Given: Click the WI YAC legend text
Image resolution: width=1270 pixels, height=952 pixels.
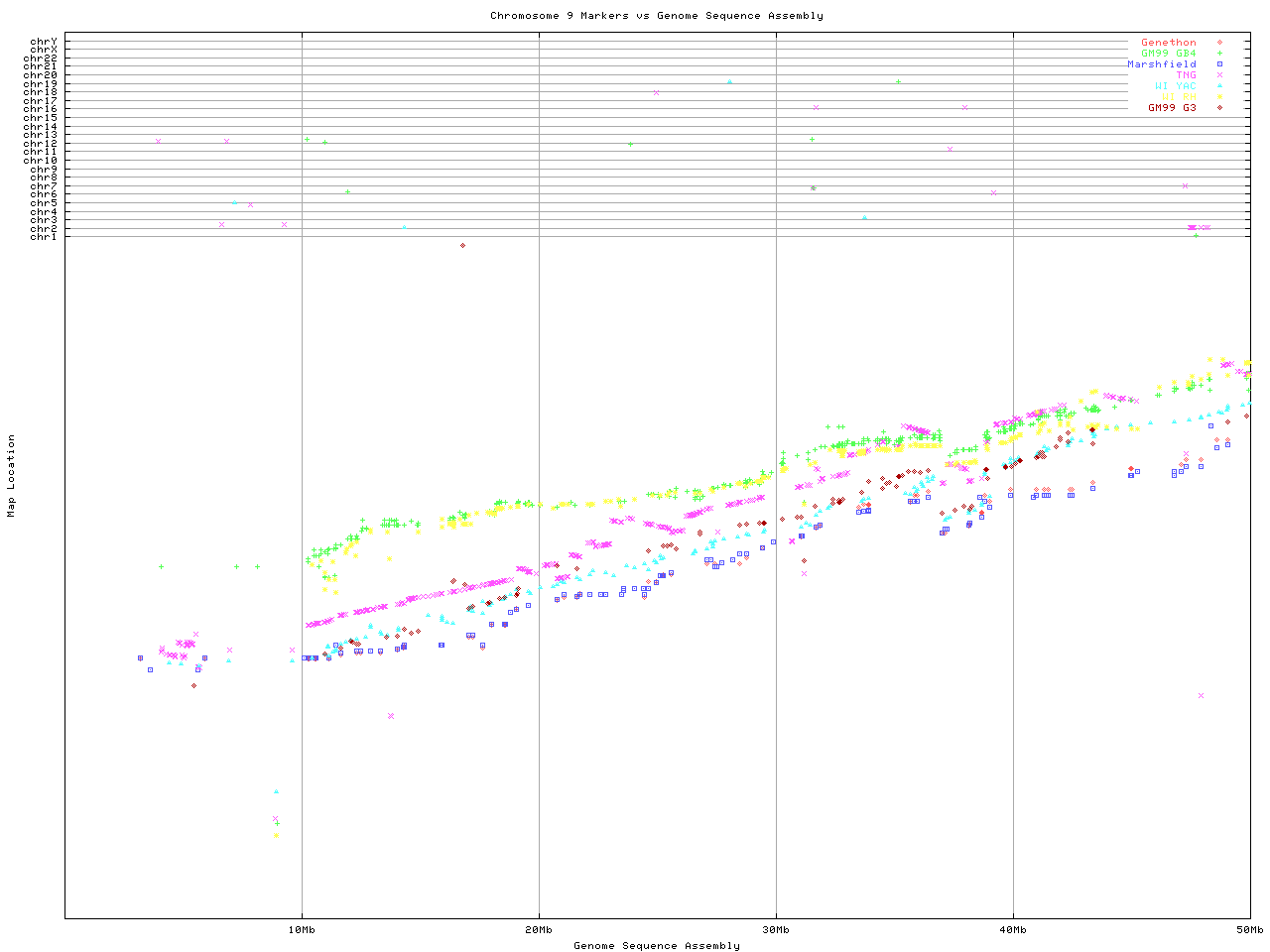Looking at the screenshot, I should point(1175,86).
